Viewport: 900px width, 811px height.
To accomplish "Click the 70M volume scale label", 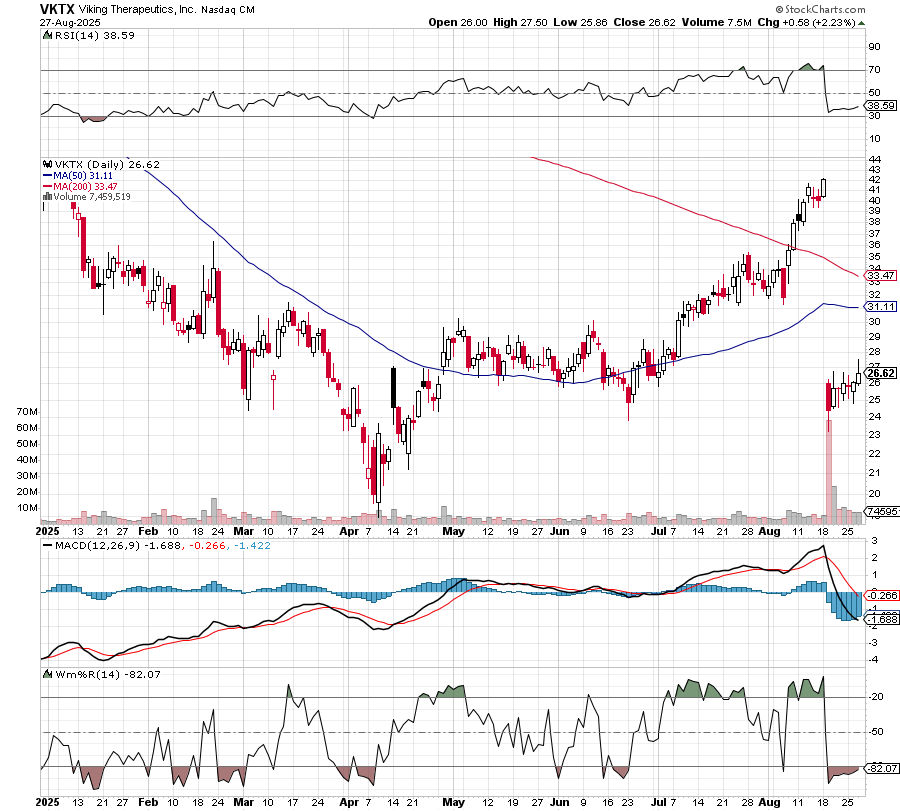I will pyautogui.click(x=28, y=412).
